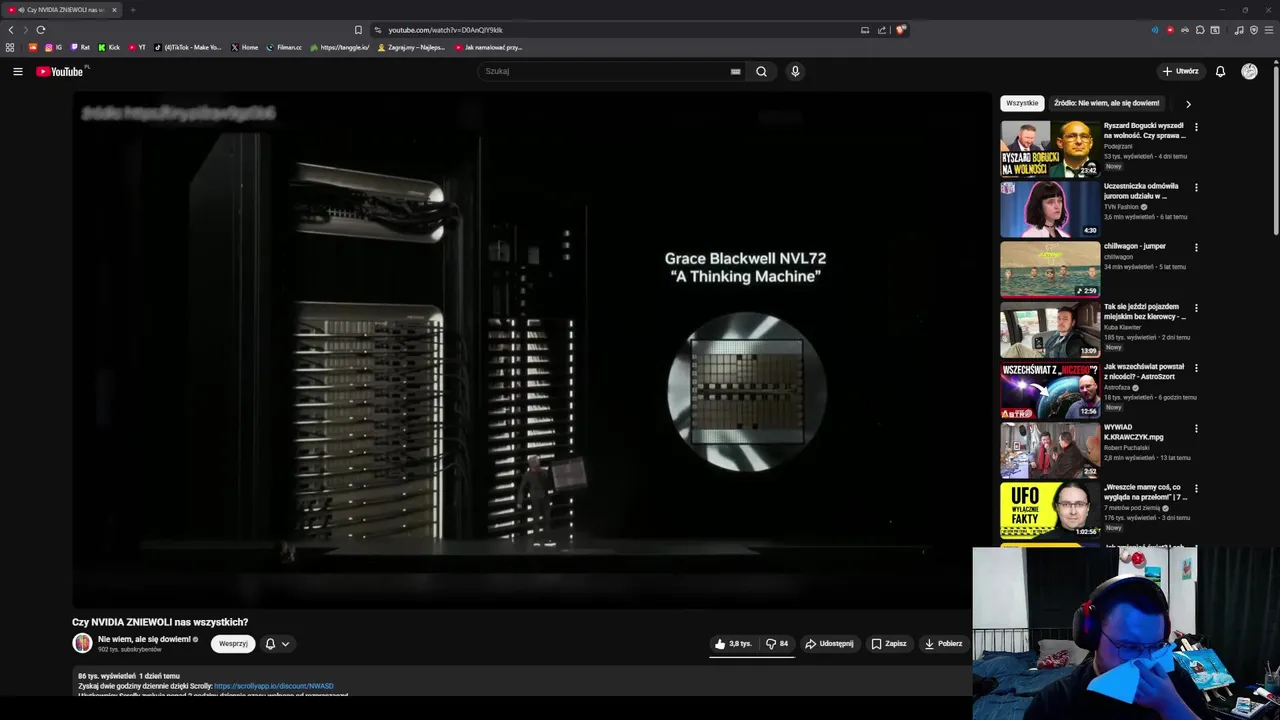Image resolution: width=1280 pixels, height=720 pixels.
Task: Select the Źródło: Nie wiem, ale się dowiem chip
Action: [1107, 103]
